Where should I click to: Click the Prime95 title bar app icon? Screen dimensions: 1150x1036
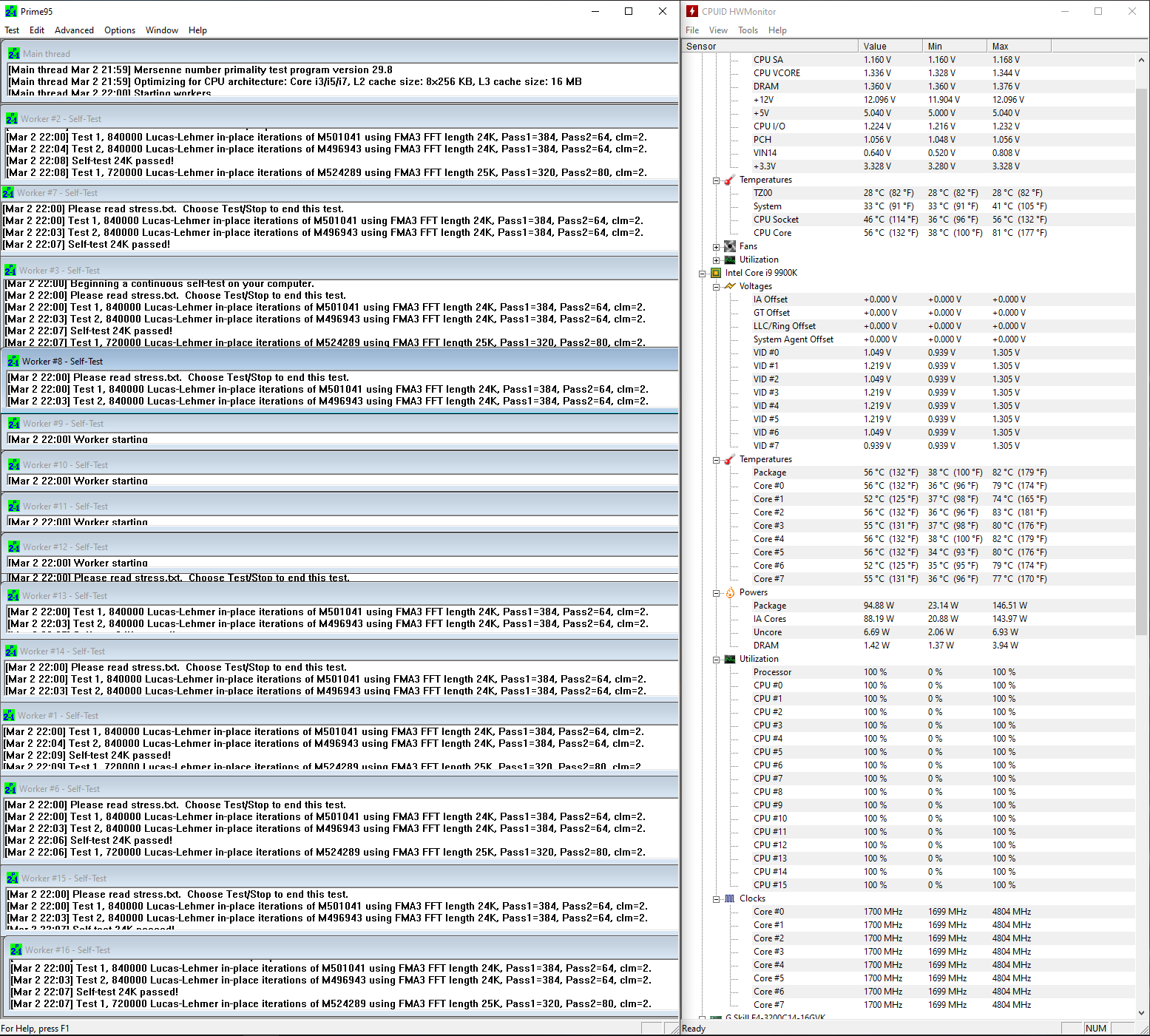(x=11, y=11)
